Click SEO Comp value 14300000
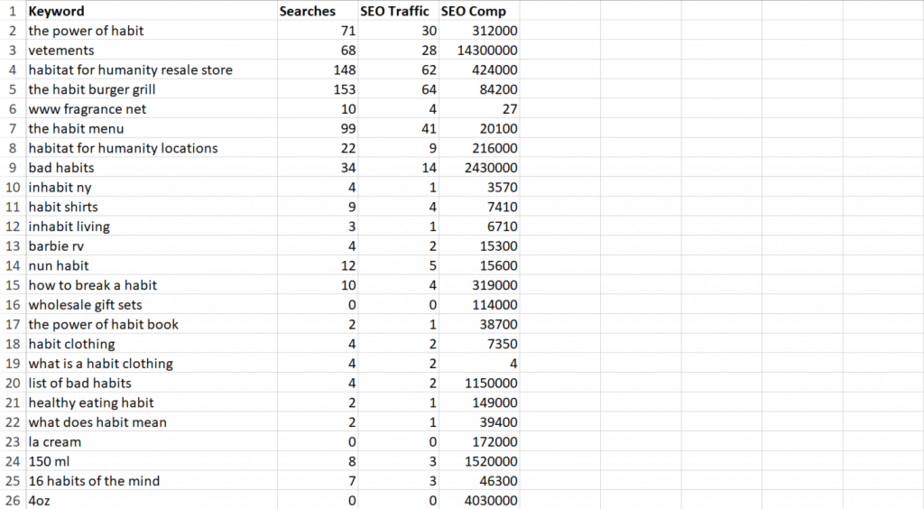The width and height of the screenshot is (924, 509). tap(479, 50)
